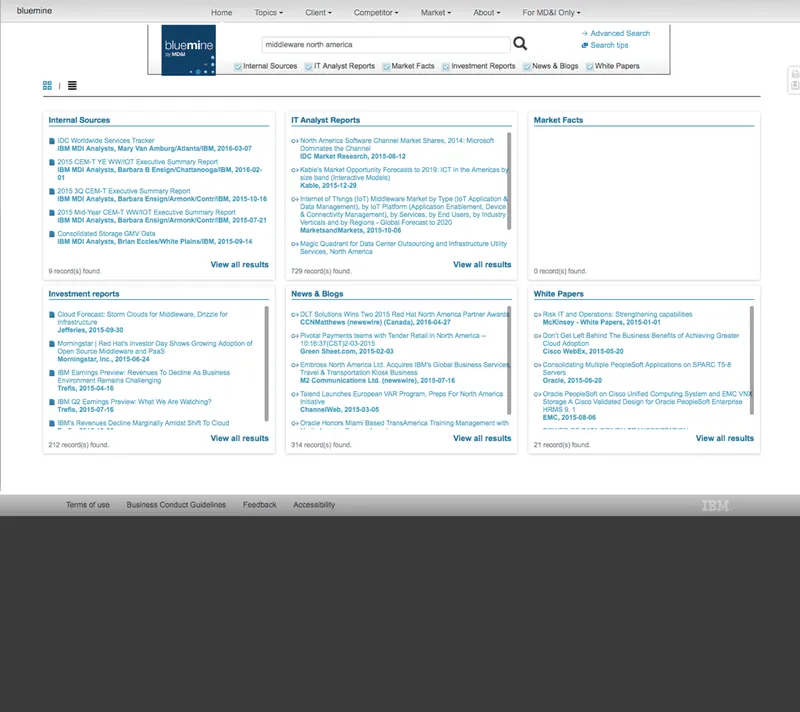The height and width of the screenshot is (712, 800).
Task: Click the Investment reports panel scrollbar
Action: [266, 364]
